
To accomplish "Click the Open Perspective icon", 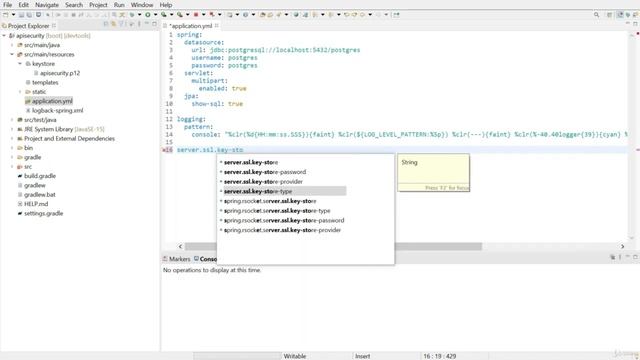I will [x=609, y=15].
